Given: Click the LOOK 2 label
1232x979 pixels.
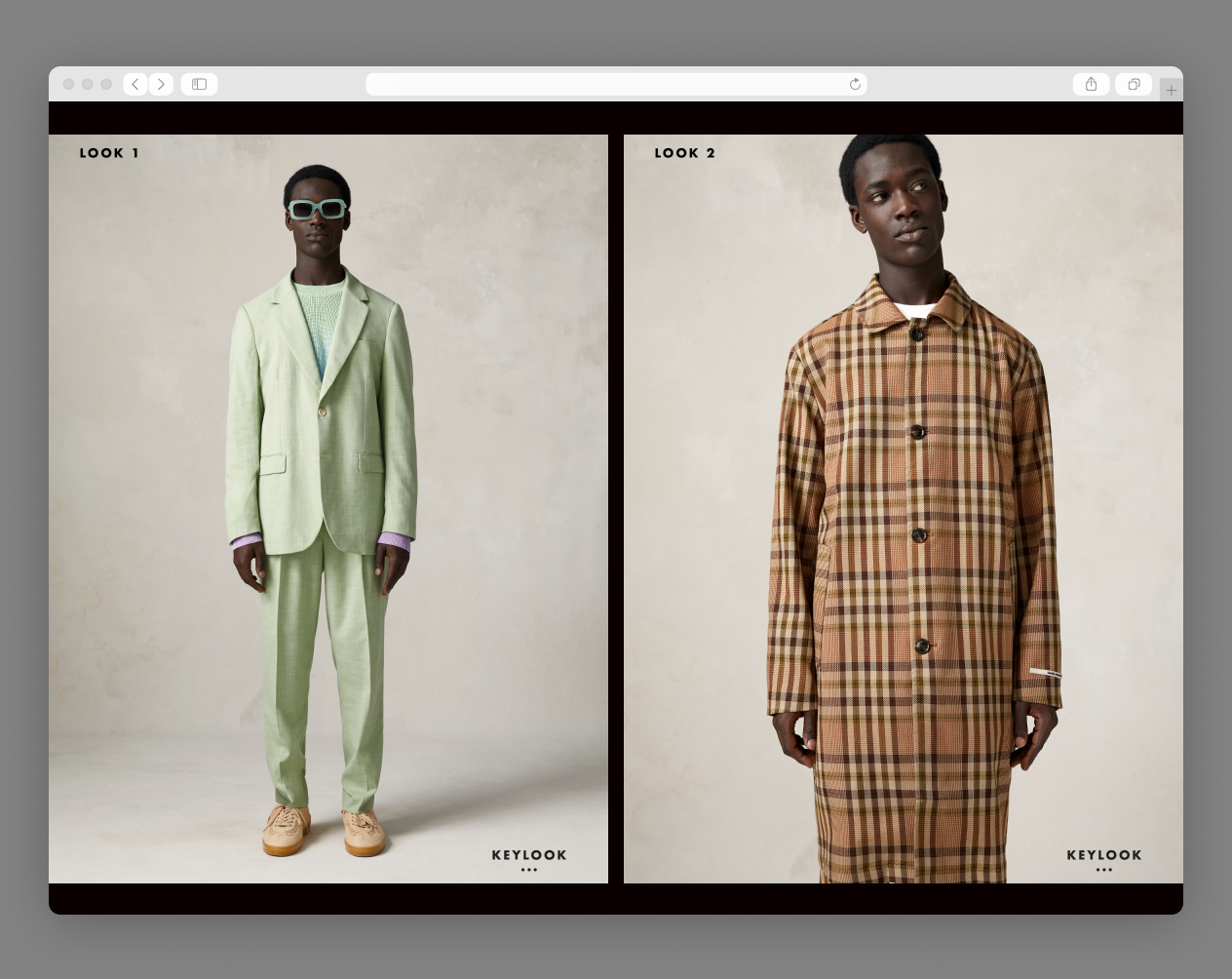Looking at the screenshot, I should 685,153.
